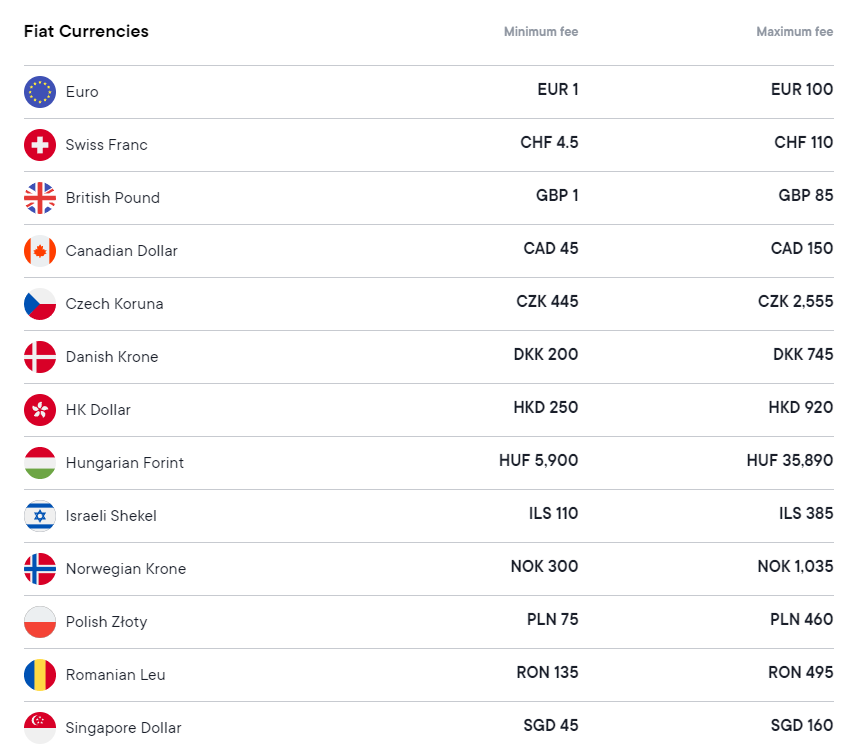This screenshot has height=746, width=862.
Task: Click the Hungarian Forint flag icon
Action: click(x=40, y=463)
